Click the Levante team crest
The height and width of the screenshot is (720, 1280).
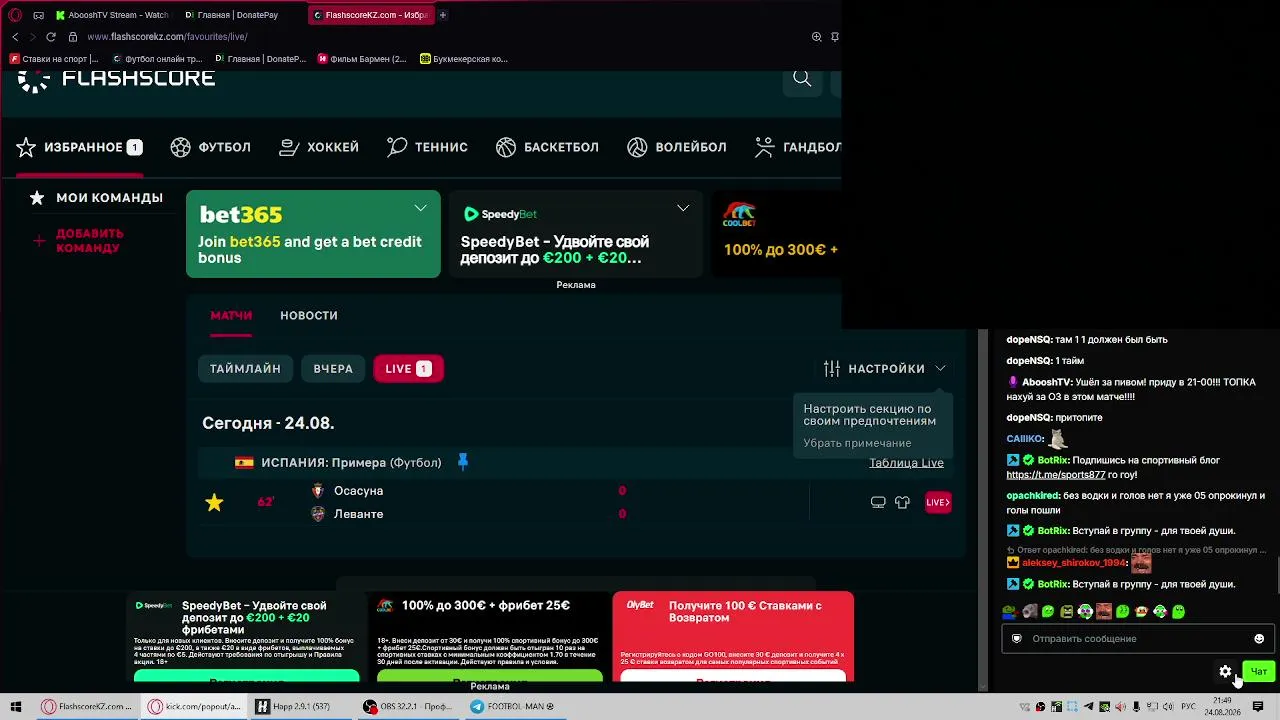[318, 514]
